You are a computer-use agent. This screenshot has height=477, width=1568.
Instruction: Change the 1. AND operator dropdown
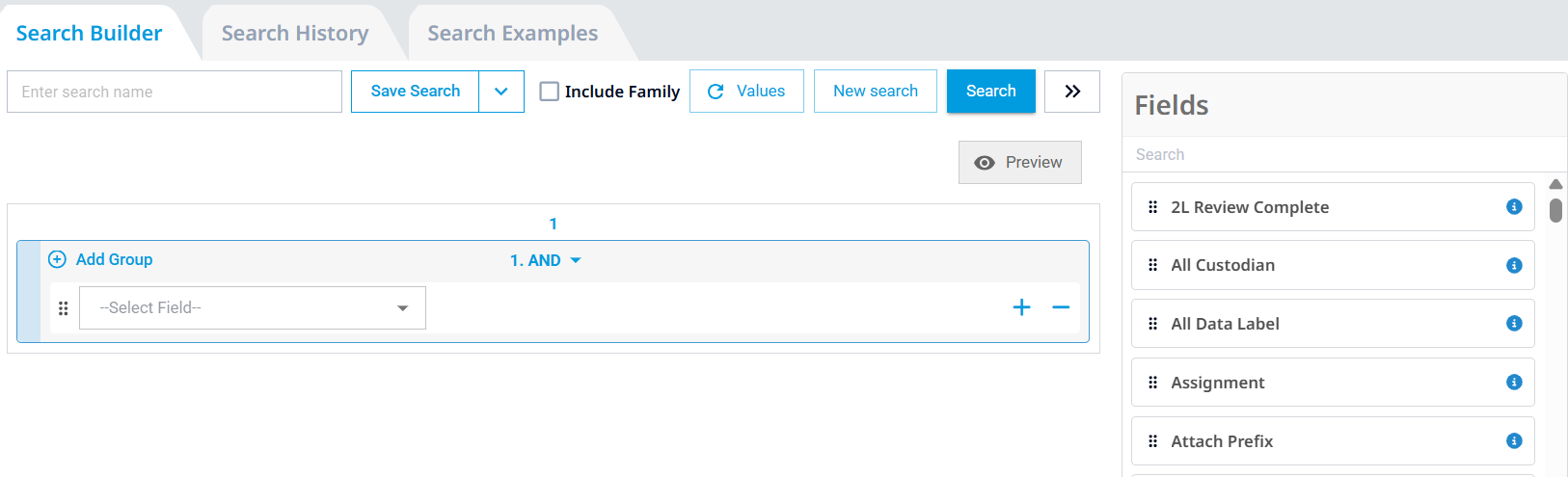[x=546, y=260]
